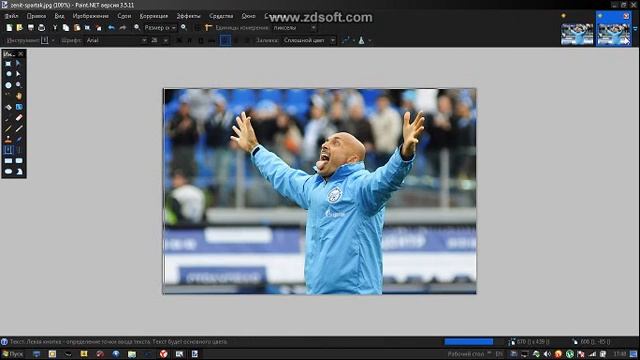Select the Text tool in Tools window
Screen dimensions: 640x360
[8, 150]
